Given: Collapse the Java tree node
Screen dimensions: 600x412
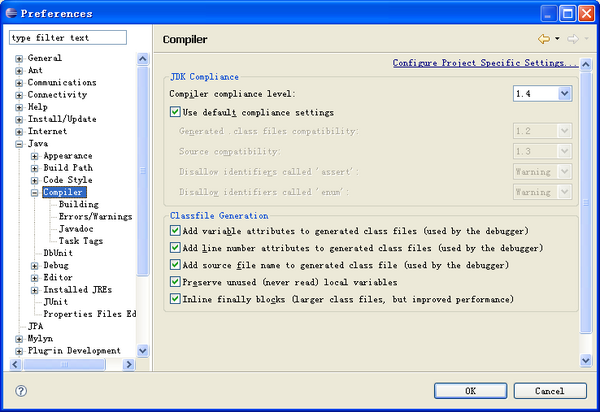Looking at the screenshot, I should point(19,144).
